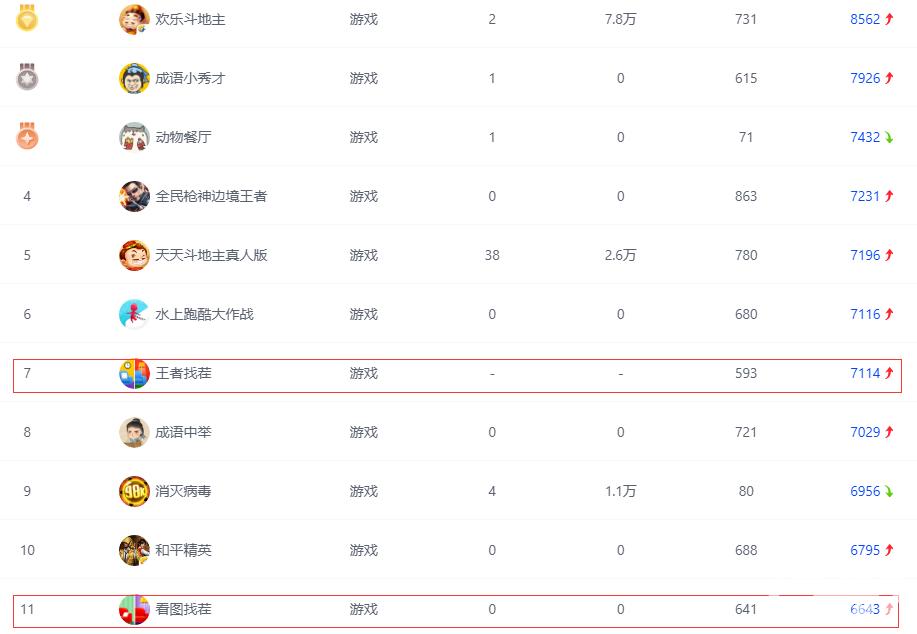This screenshot has width=917, height=634.
Task: Select the 水上跑酷大作战 app icon
Action: point(133,314)
